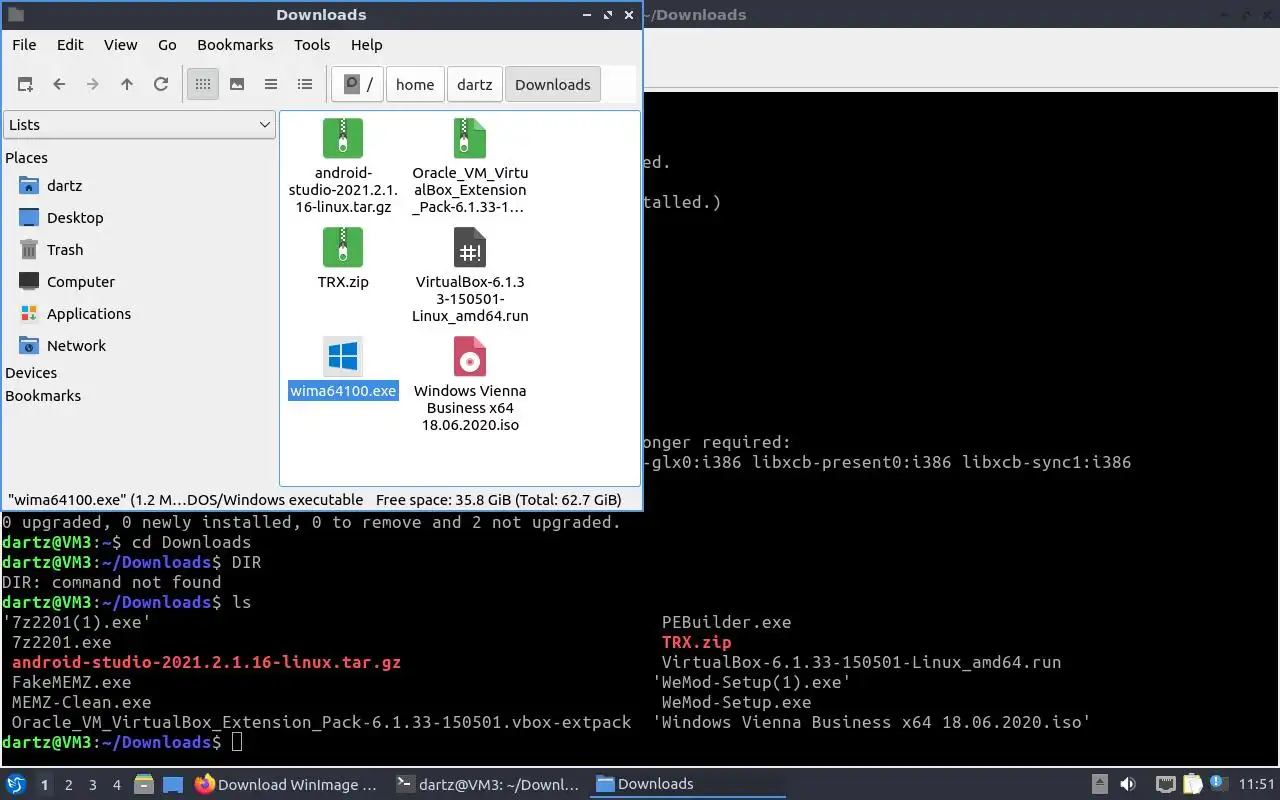The image size is (1280, 800).
Task: Open the 'Lists' side pane dropdown
Action: (x=139, y=125)
